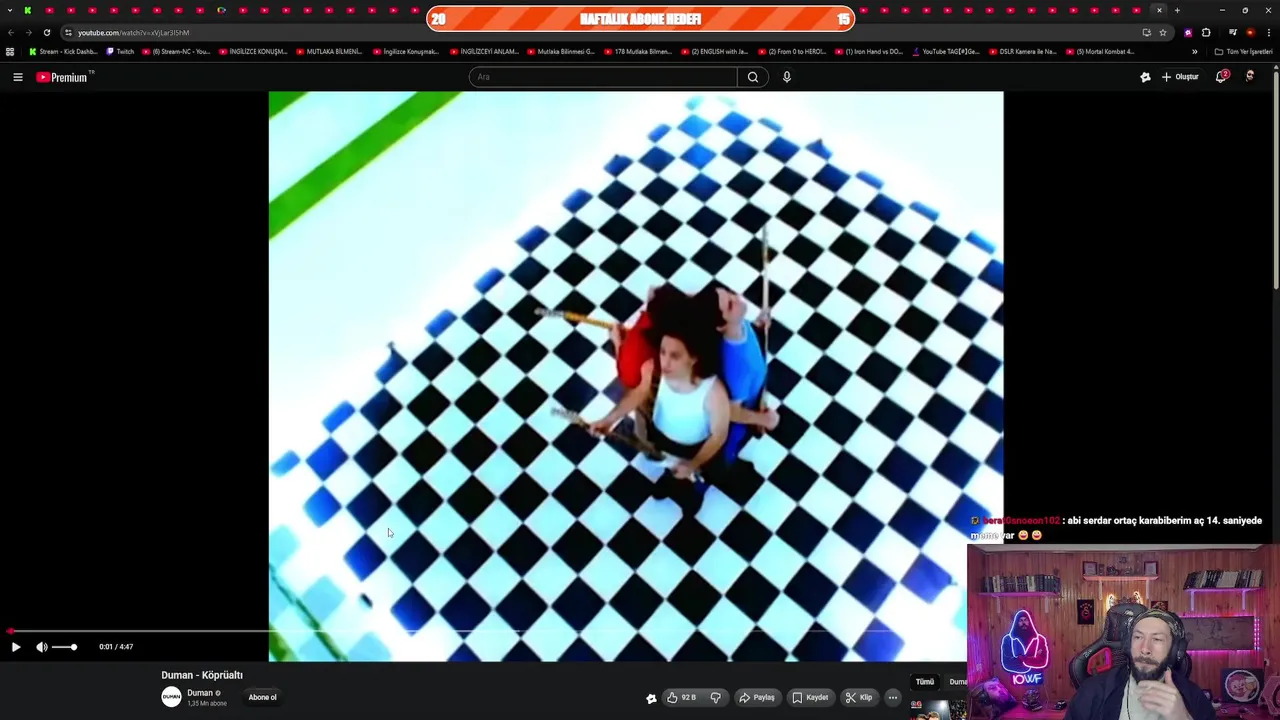Reload the page with browser refresh

point(46,32)
